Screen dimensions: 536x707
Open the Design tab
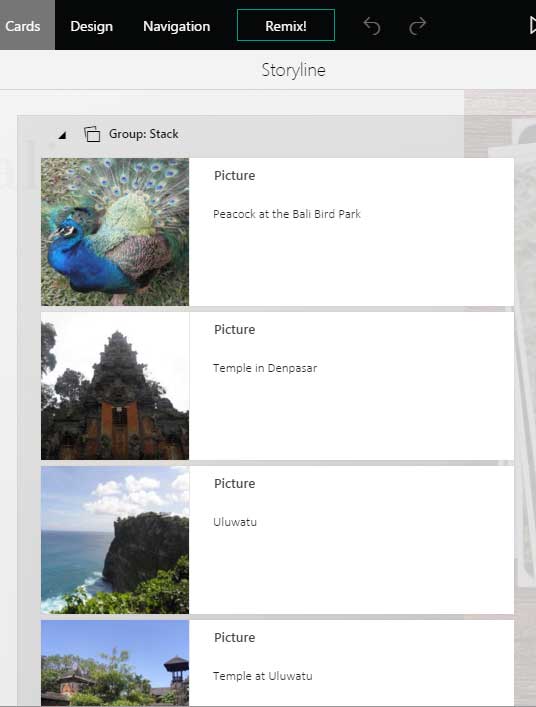pyautogui.click(x=92, y=26)
